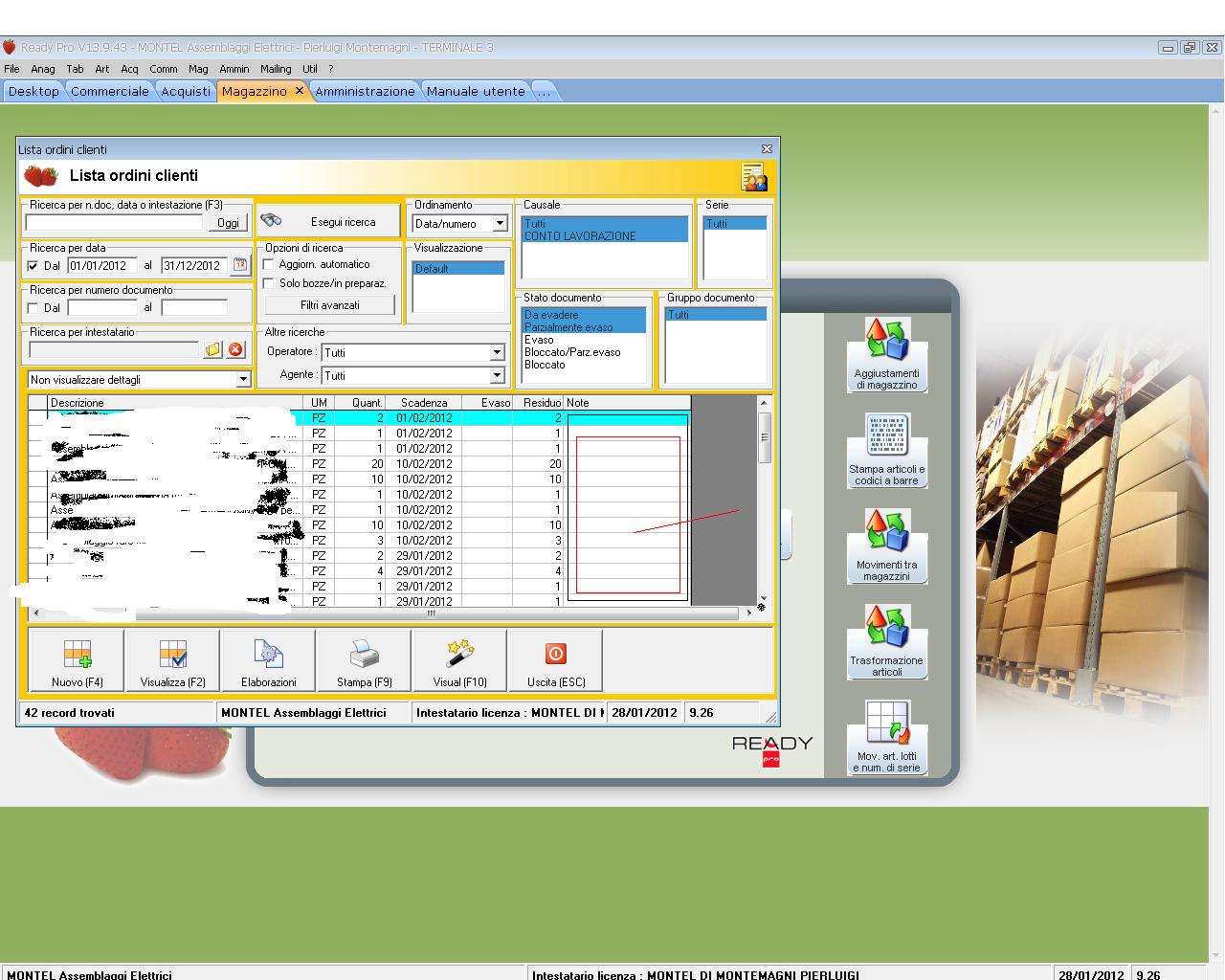
Task: Open Elaborazioni gears icon
Action: [x=269, y=660]
